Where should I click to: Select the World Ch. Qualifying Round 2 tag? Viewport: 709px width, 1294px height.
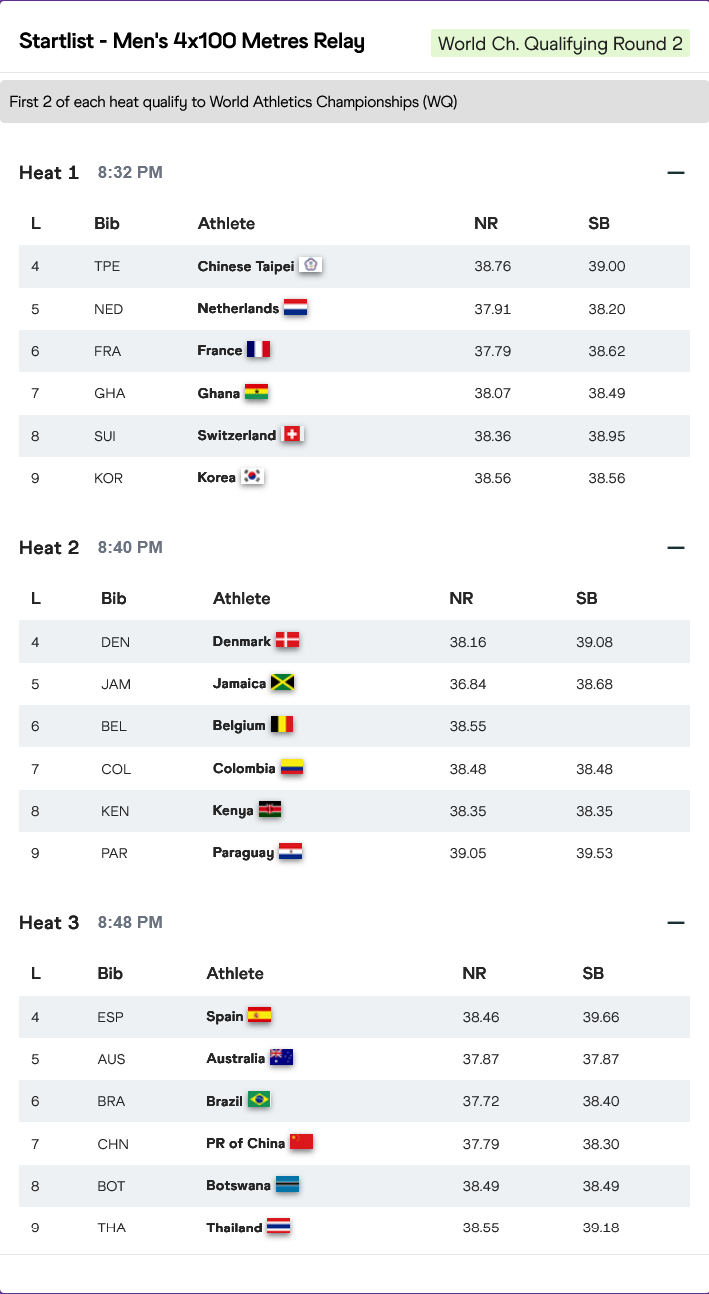point(560,44)
